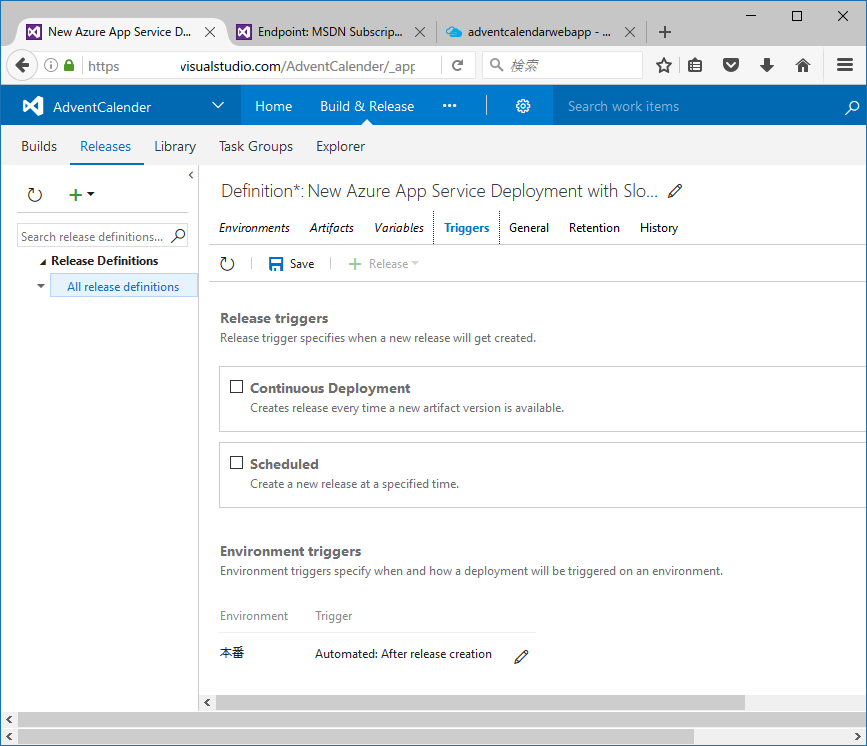Select the Retention definition tab
This screenshot has height=746, width=867.
click(x=594, y=228)
